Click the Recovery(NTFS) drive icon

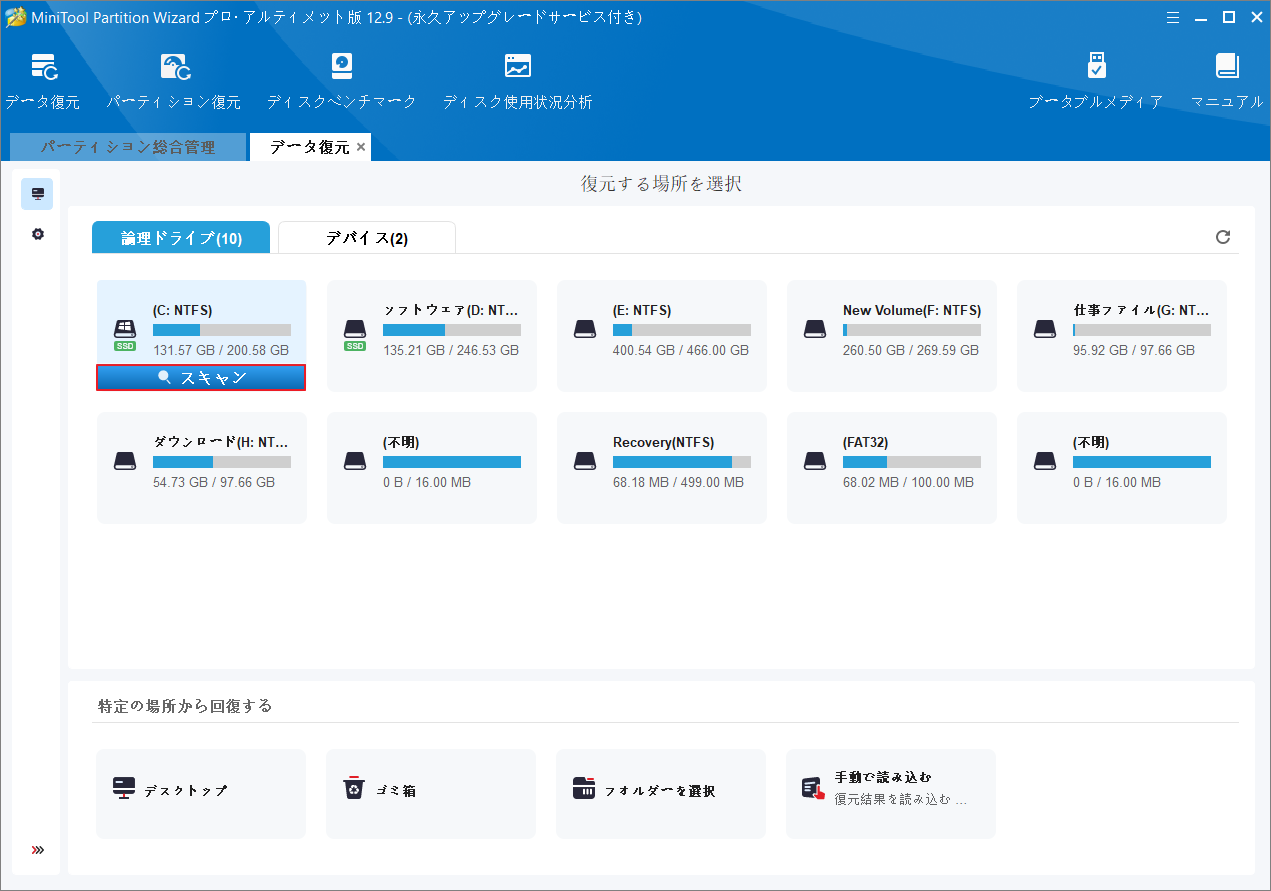tap(584, 461)
